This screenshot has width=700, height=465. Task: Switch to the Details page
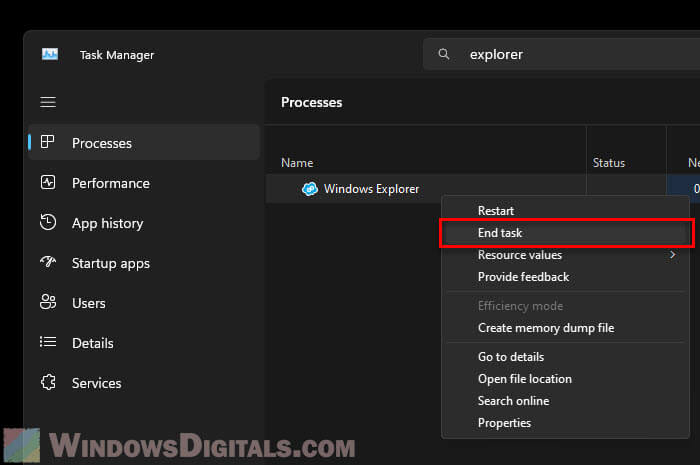[144, 343]
